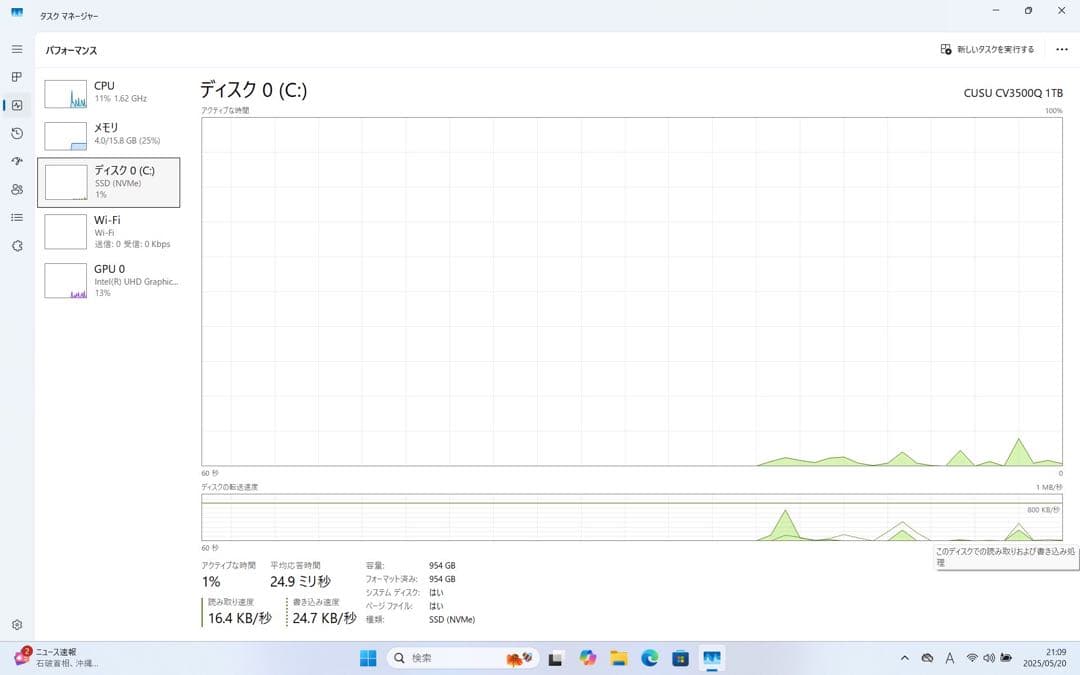Open App history view in the sidebar
The width and height of the screenshot is (1080, 675).
click(16, 133)
